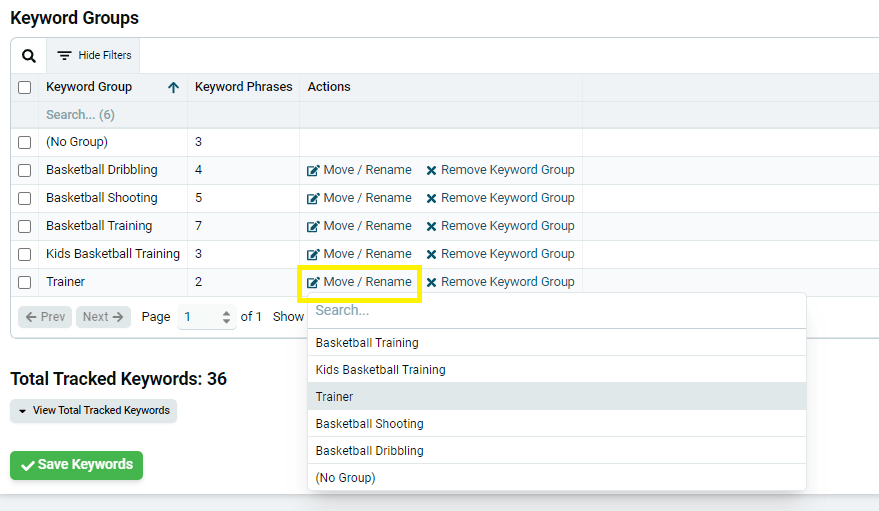Remove the Basketball Dribbling keyword group
Screen dimensions: 879x511
(x=500, y=170)
